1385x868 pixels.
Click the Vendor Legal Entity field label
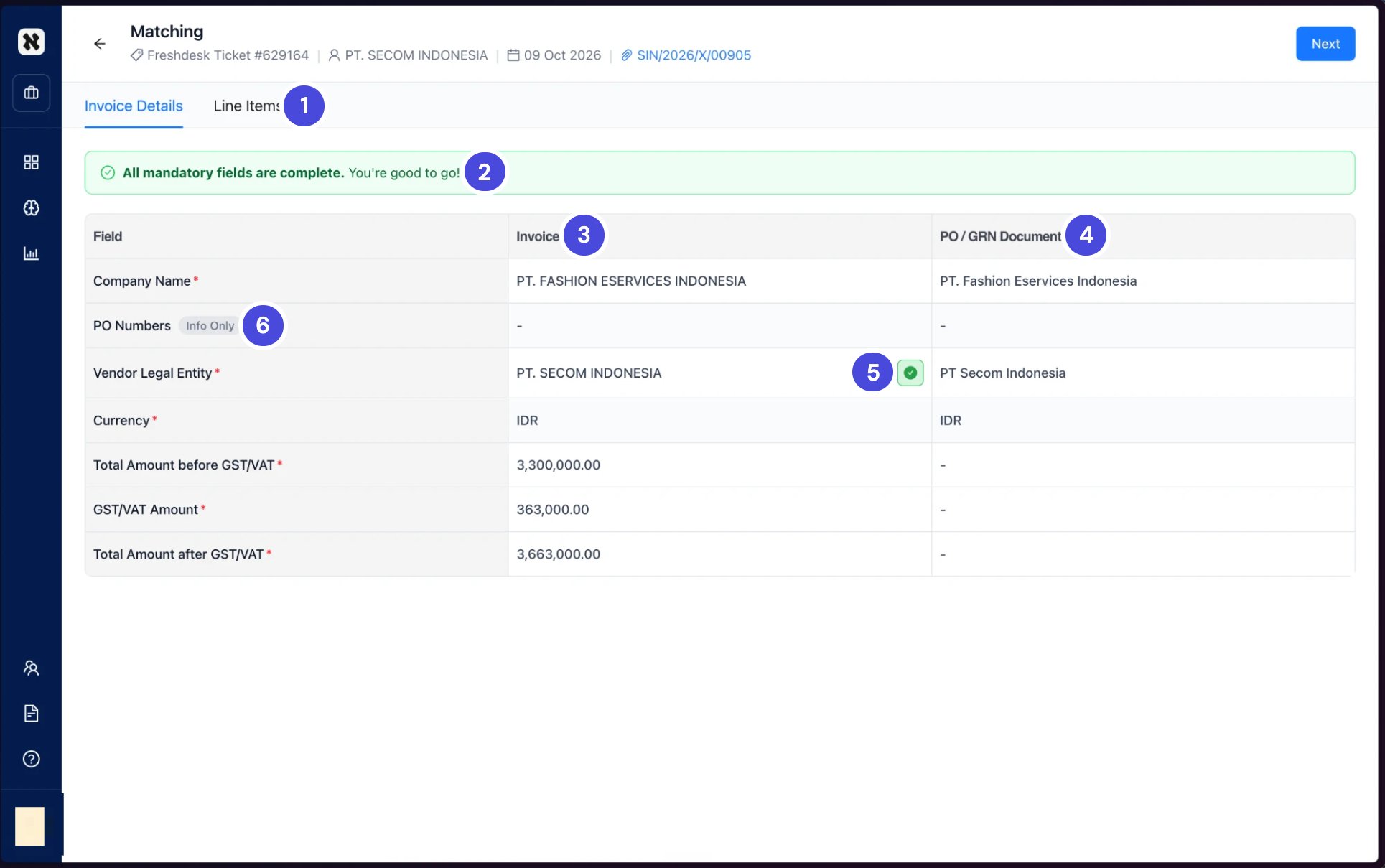tap(152, 373)
